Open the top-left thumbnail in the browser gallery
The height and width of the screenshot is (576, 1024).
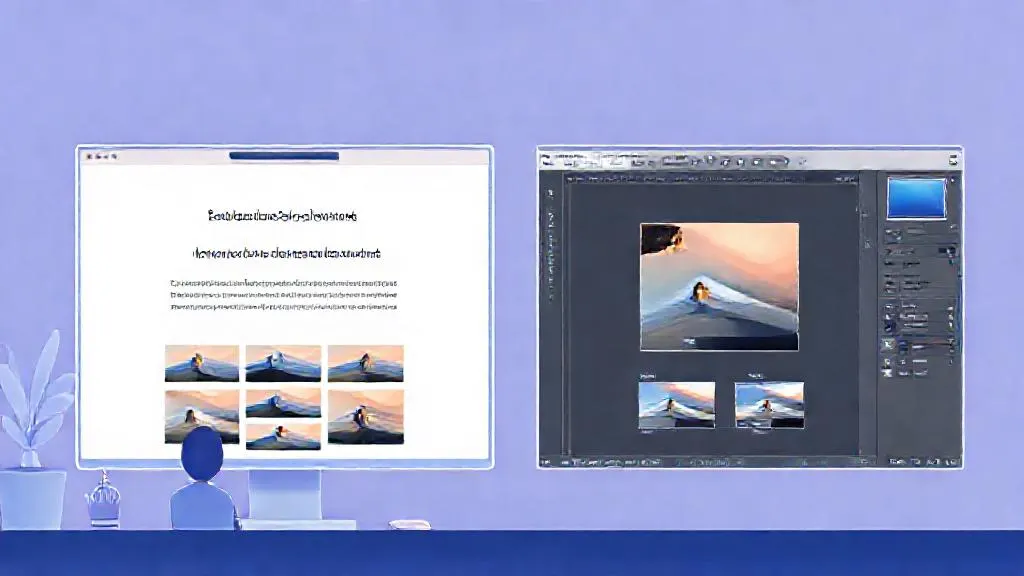[x=202, y=363]
